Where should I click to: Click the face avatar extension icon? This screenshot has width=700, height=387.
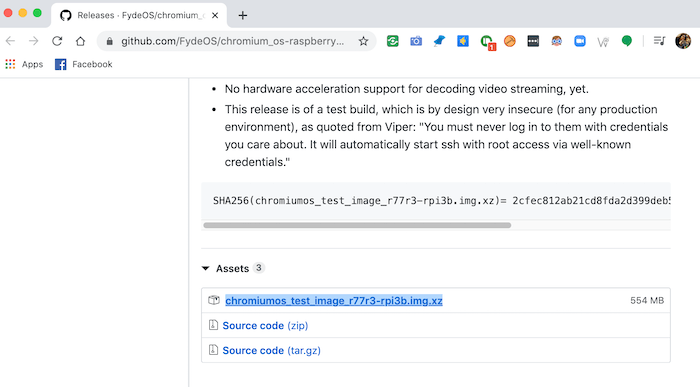tap(556, 41)
